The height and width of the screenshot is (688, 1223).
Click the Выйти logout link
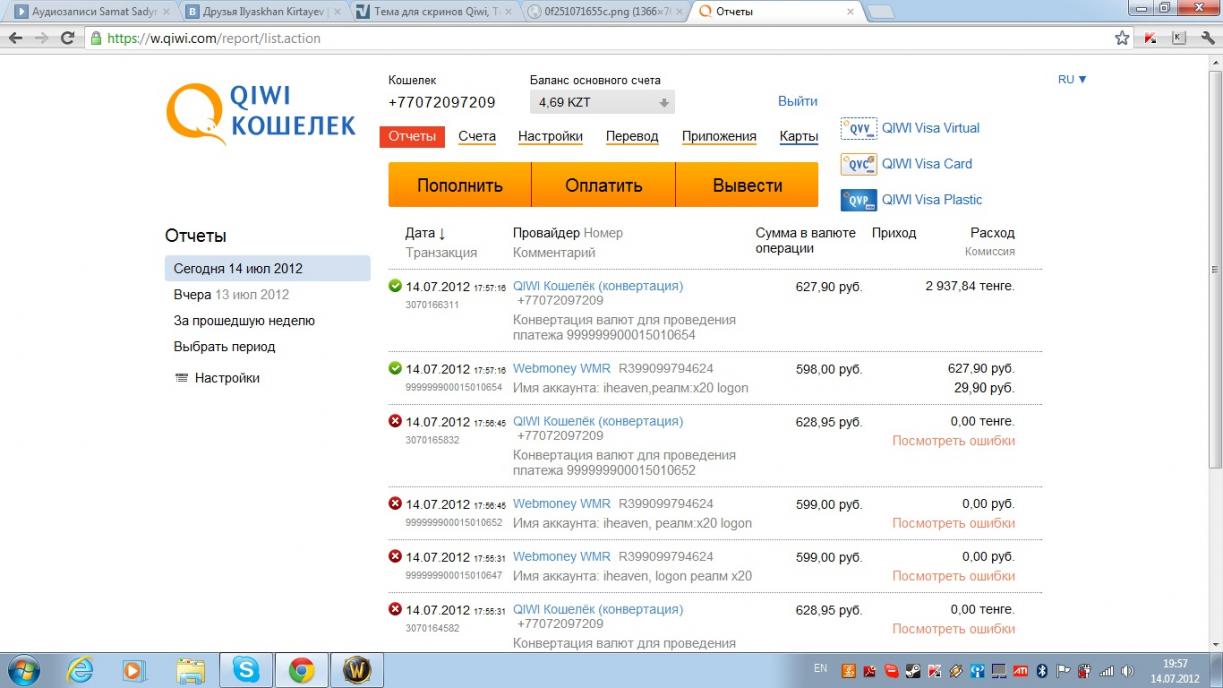797,101
